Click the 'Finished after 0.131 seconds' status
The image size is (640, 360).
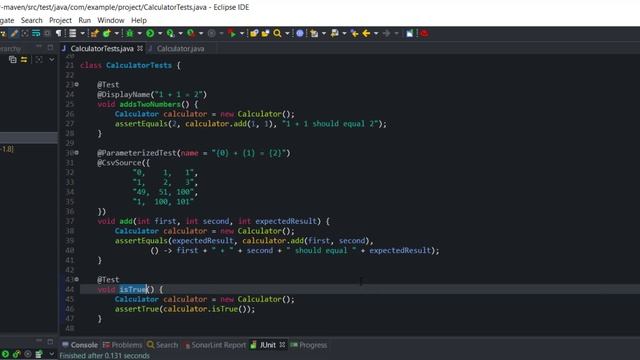[x=104, y=356]
